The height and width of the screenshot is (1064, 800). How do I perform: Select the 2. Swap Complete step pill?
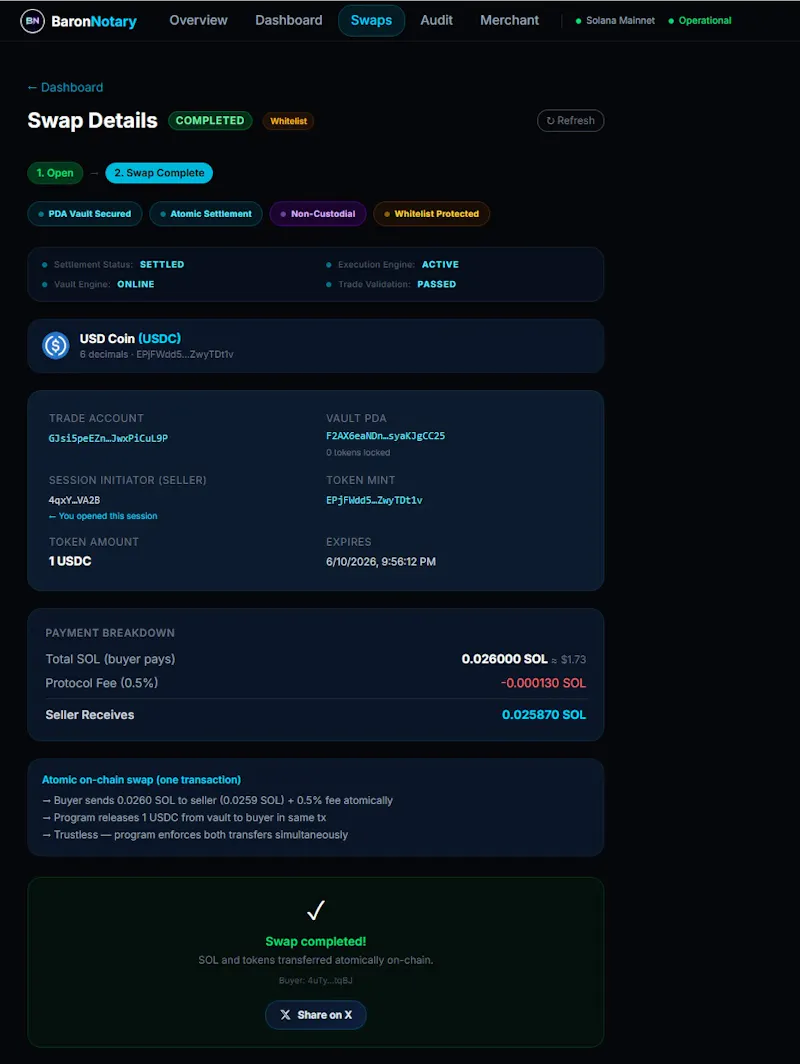point(159,173)
